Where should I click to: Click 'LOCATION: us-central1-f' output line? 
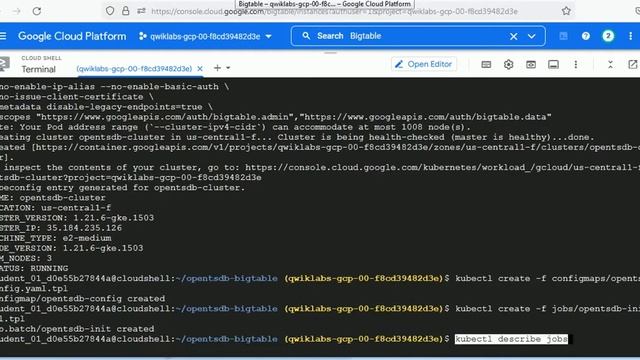55,208
